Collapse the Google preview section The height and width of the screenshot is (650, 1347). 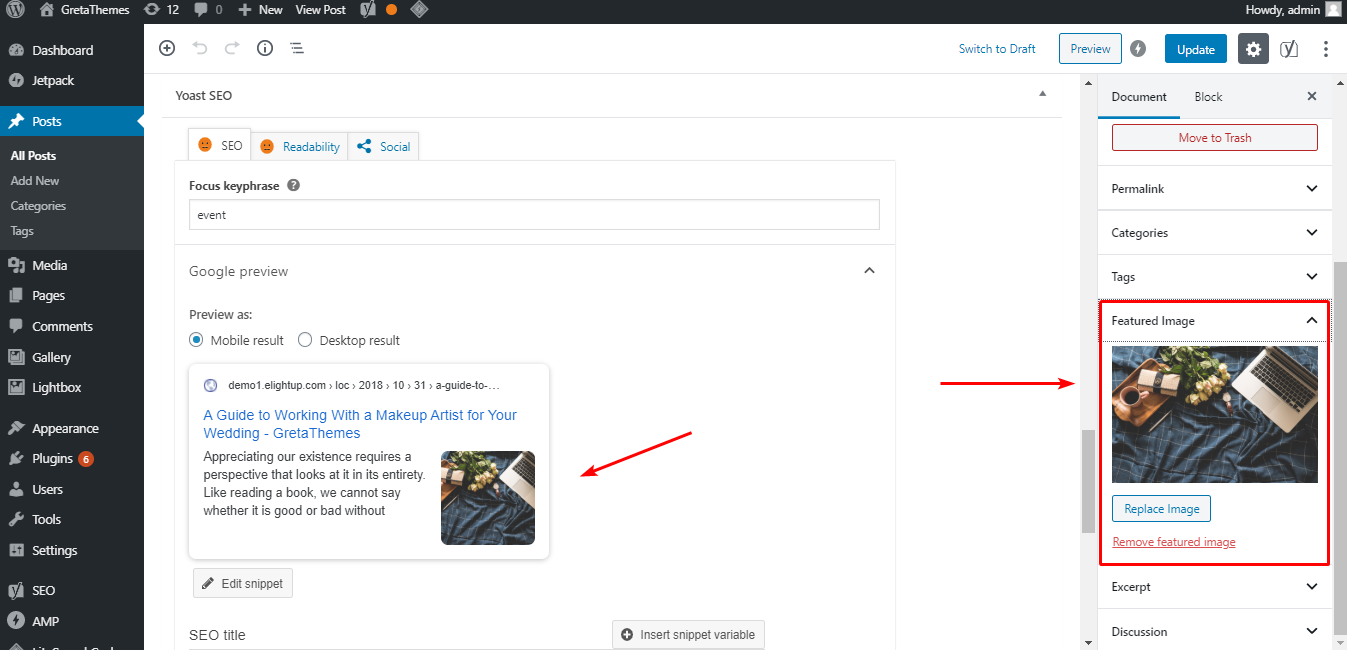(x=869, y=271)
